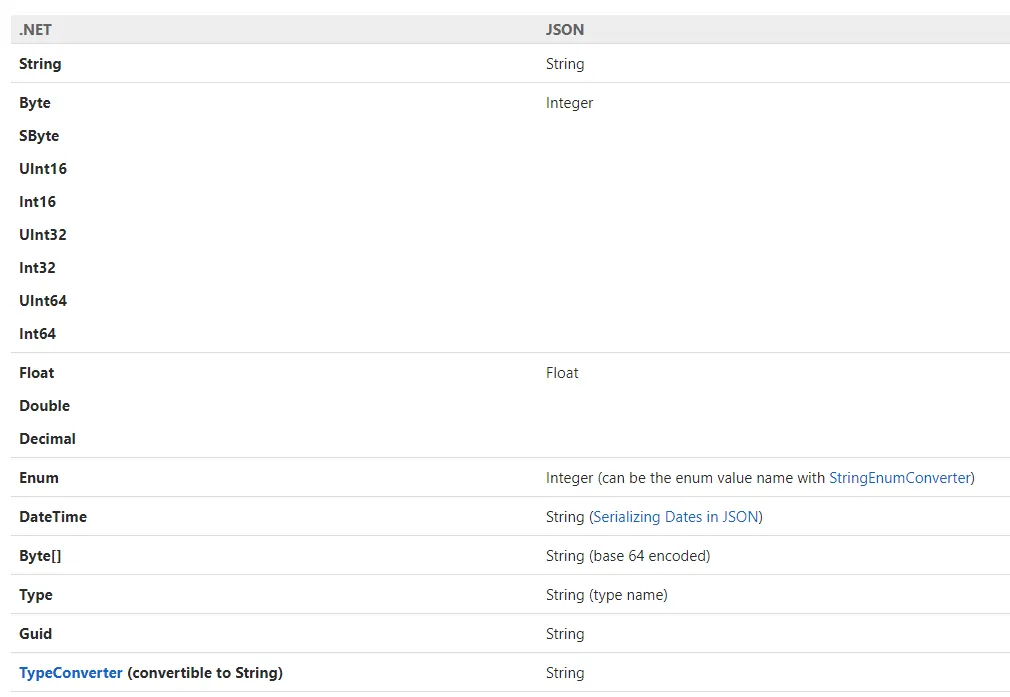Open the StringEnumConverter link
1010x697 pixels.
[x=900, y=478]
